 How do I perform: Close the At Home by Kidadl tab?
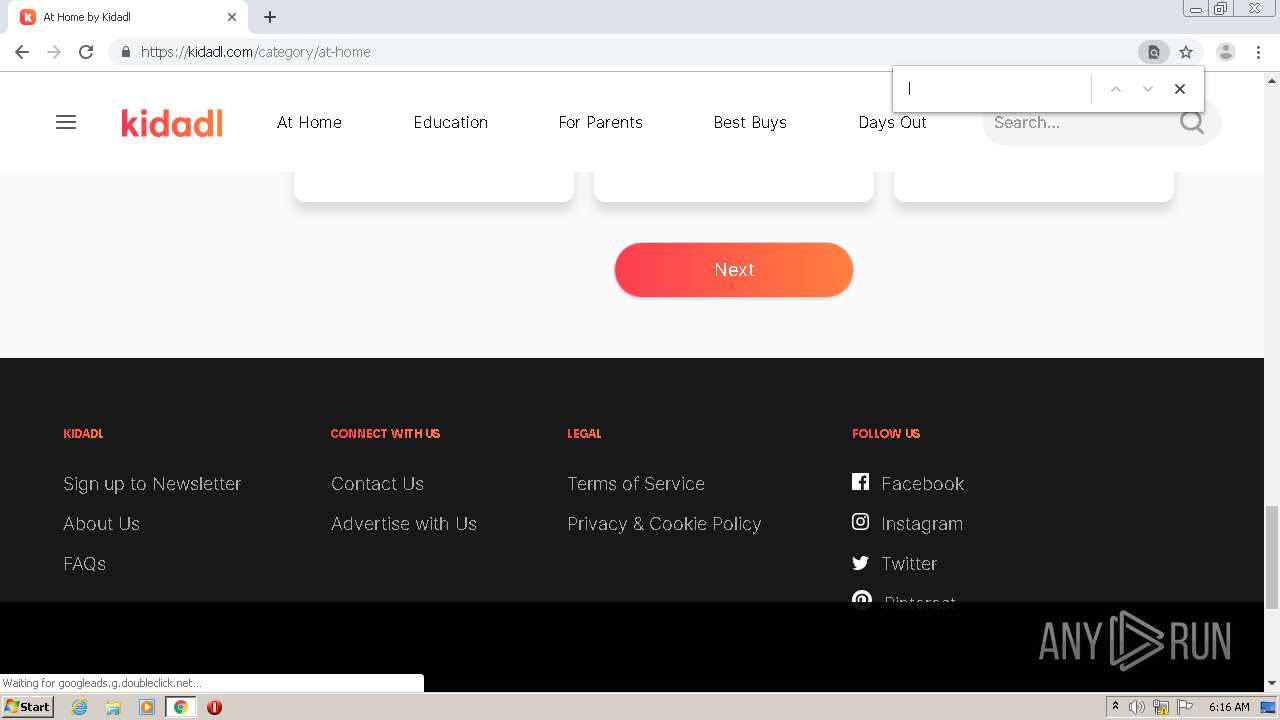232,17
